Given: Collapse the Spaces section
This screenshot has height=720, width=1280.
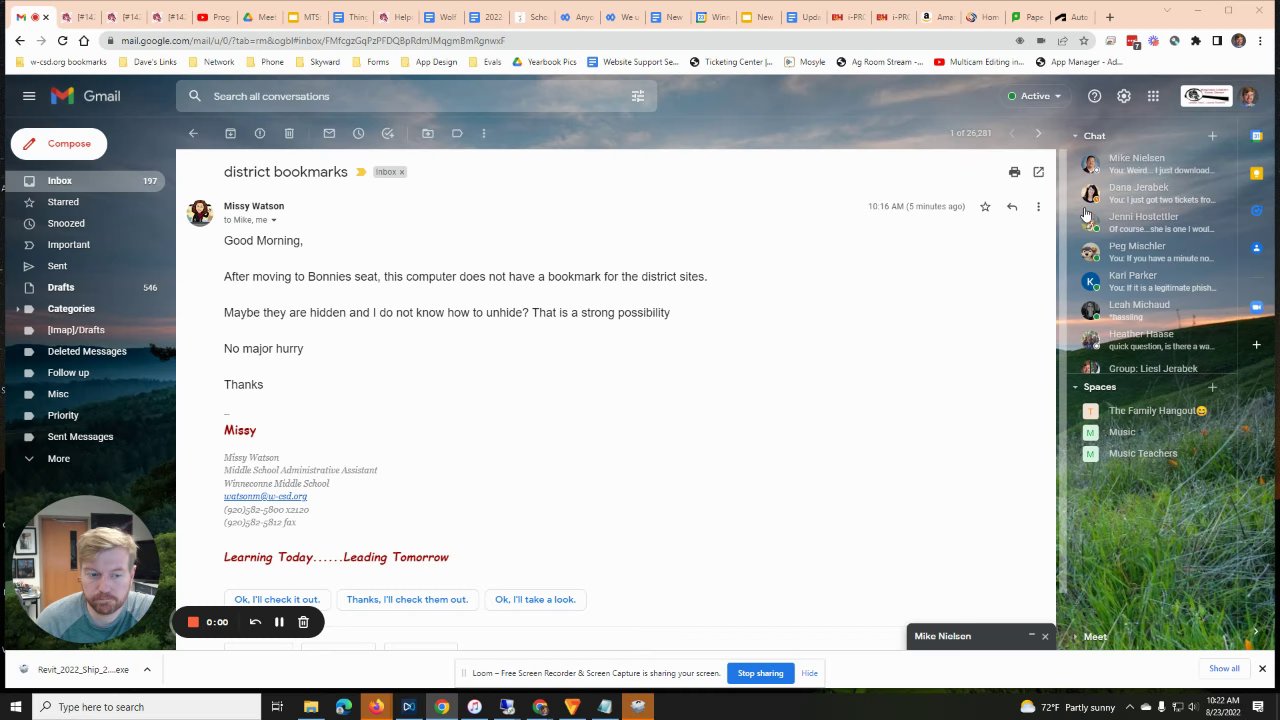Looking at the screenshot, I should 1076,387.
